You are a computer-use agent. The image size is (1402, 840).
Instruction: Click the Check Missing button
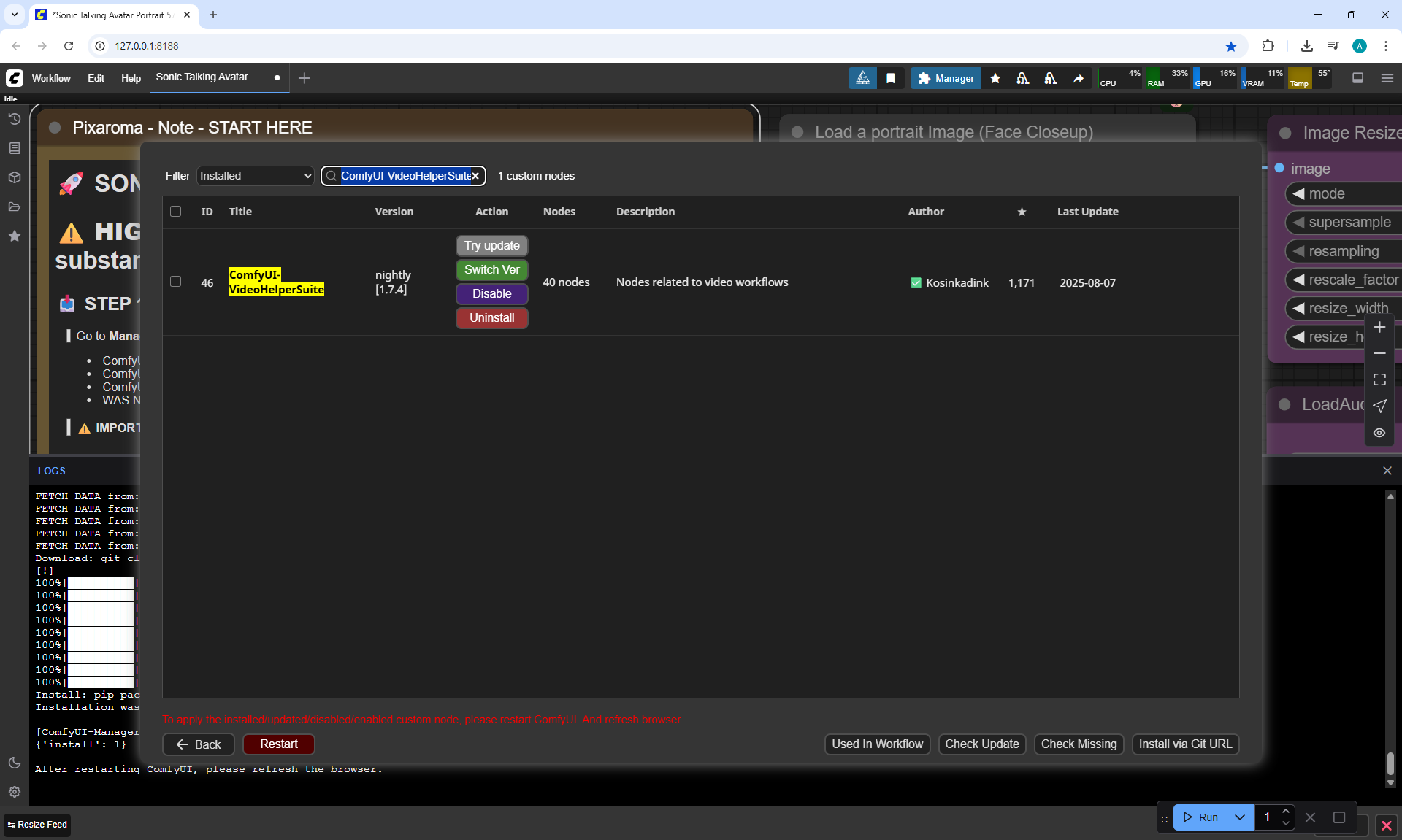[x=1079, y=744]
